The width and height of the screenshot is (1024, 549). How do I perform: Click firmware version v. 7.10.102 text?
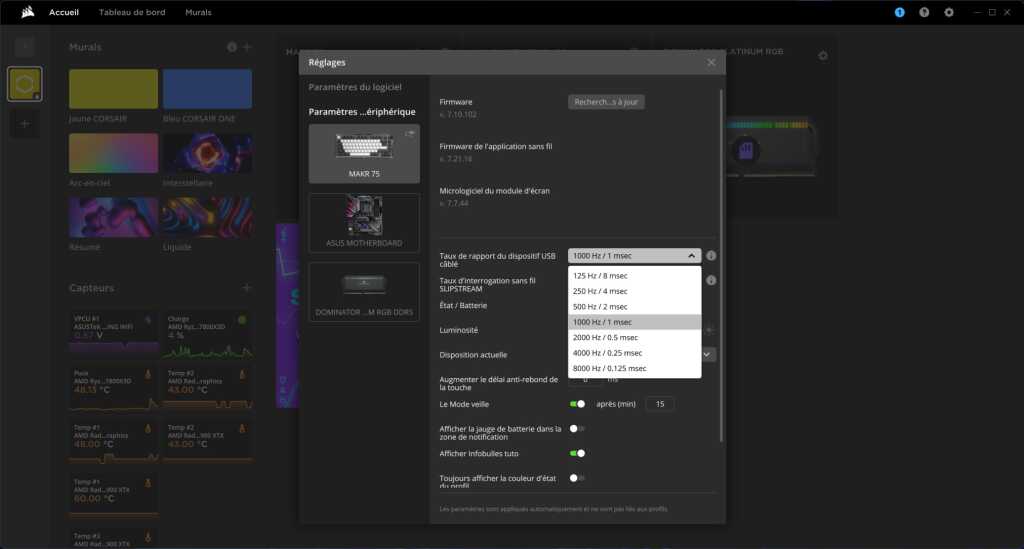(x=458, y=114)
